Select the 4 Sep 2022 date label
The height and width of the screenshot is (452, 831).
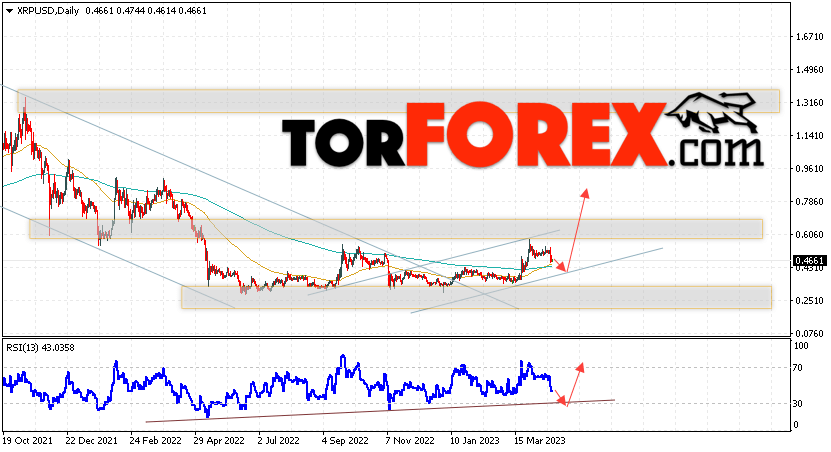344,440
